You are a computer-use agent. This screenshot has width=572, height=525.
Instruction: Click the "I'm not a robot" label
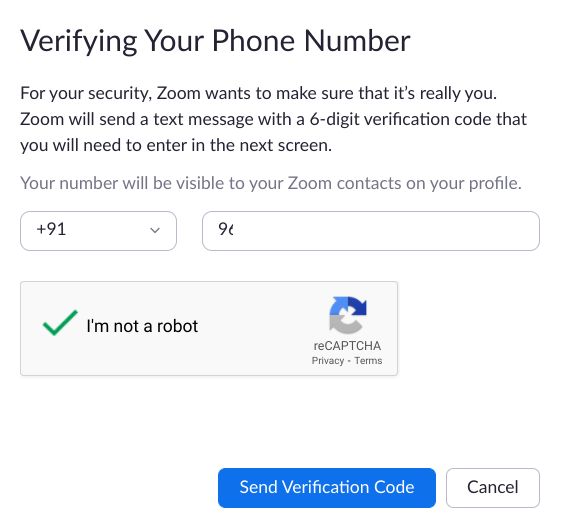[142, 326]
